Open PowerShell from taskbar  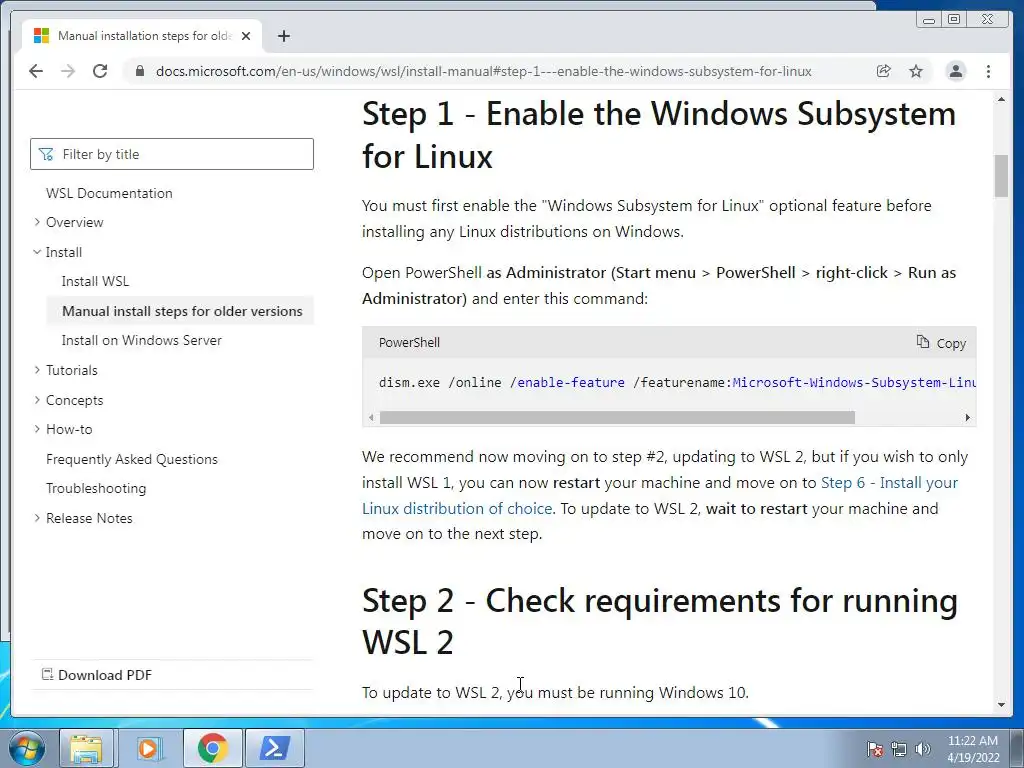pos(275,748)
